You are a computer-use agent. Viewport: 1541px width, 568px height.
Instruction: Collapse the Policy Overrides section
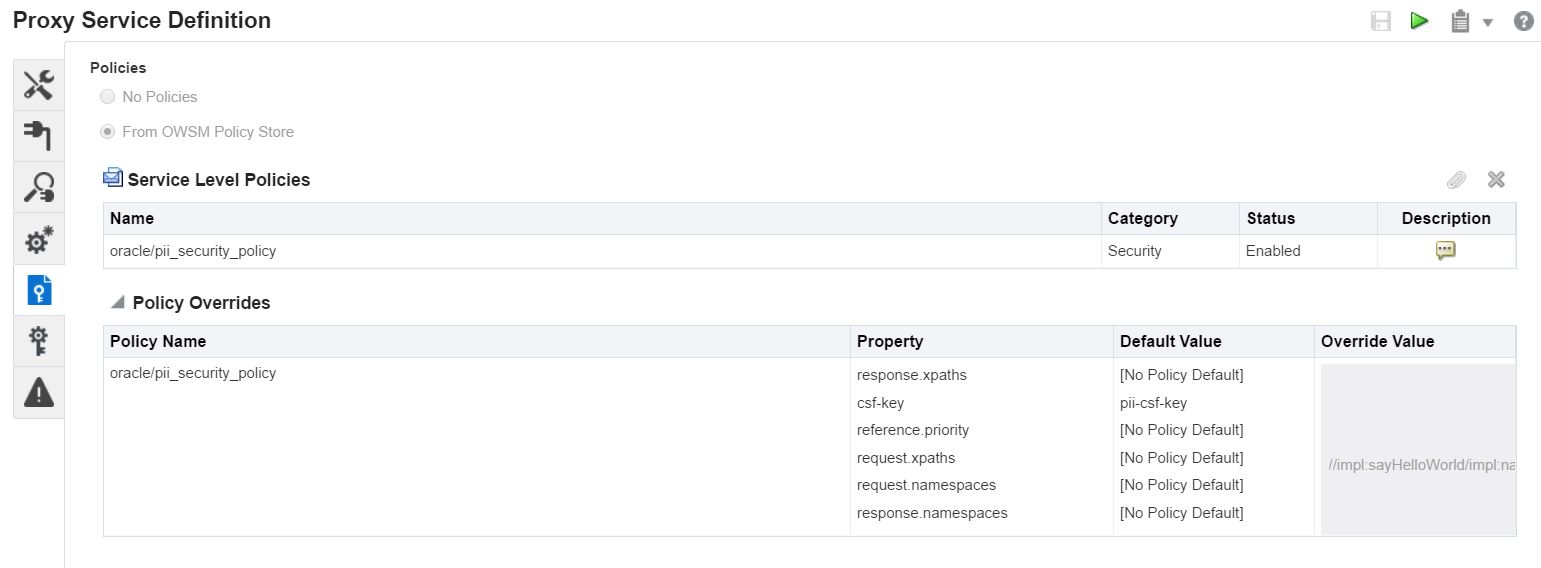118,302
